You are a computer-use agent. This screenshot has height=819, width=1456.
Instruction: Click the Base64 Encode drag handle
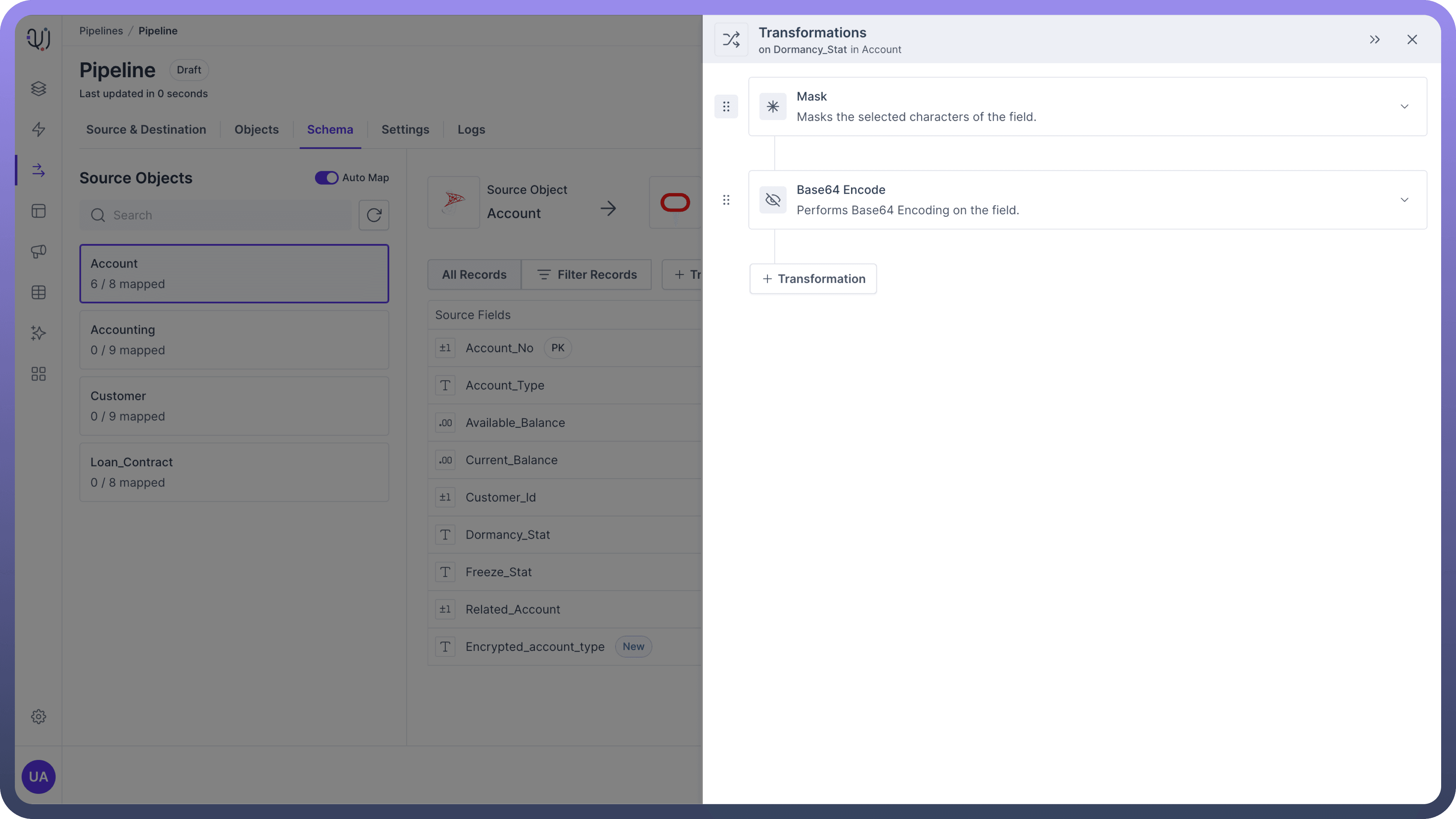(726, 200)
